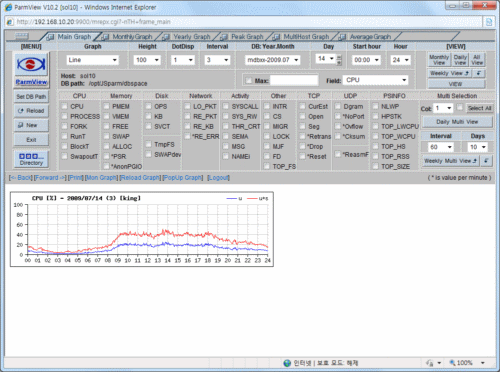Click the Max value input field
This screenshot has height=372, width=500.
(294, 80)
